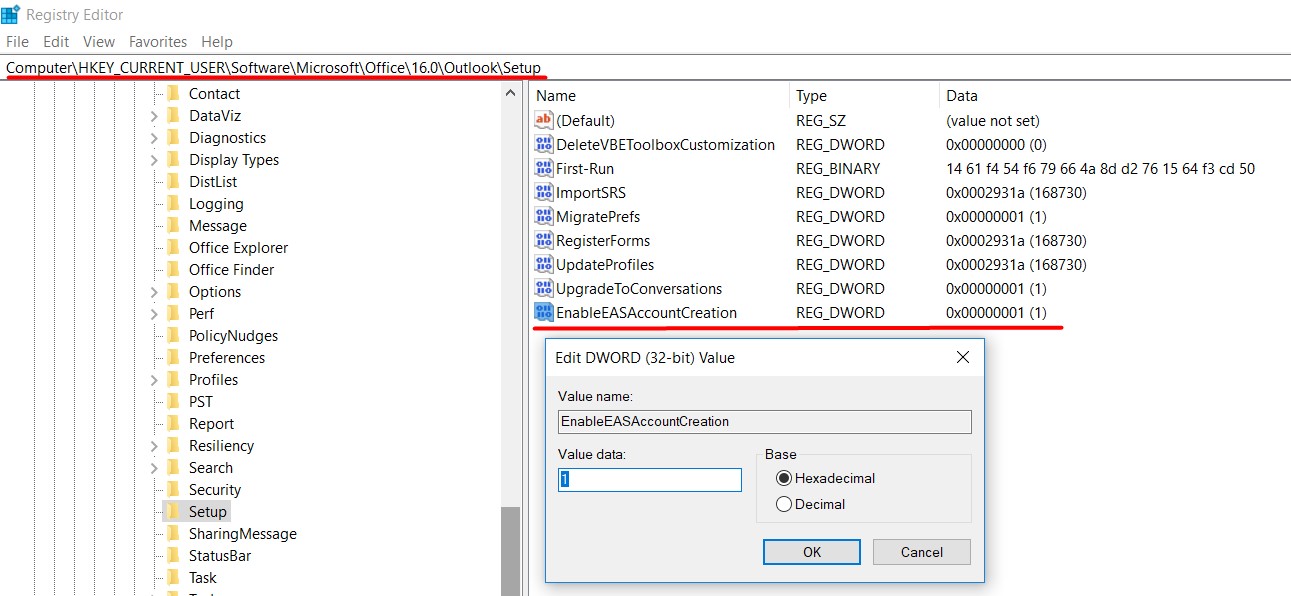Click the Value data input field
1291x596 pixels.
pyautogui.click(x=650, y=480)
